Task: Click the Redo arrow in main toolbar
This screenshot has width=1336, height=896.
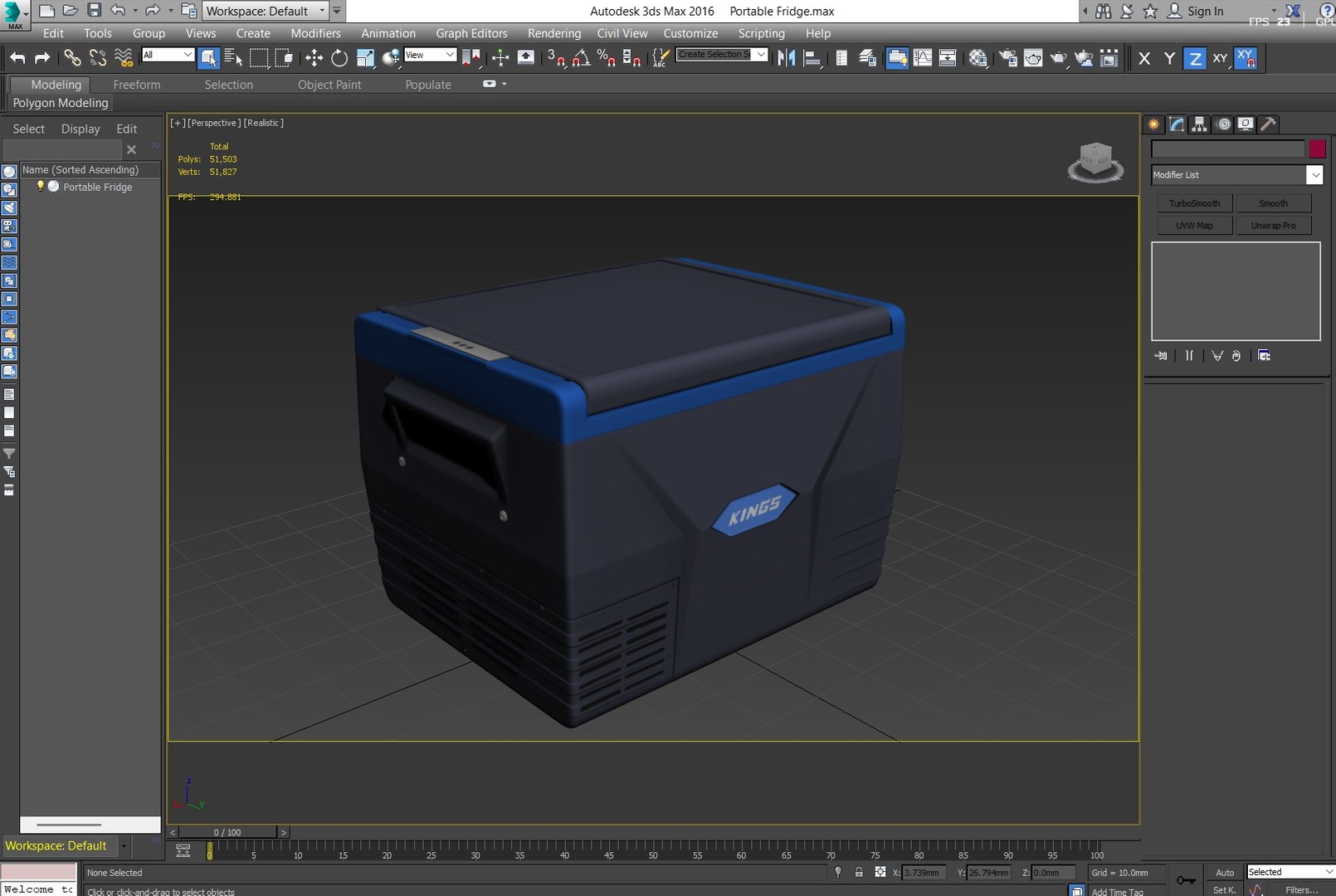Action: tap(42, 58)
